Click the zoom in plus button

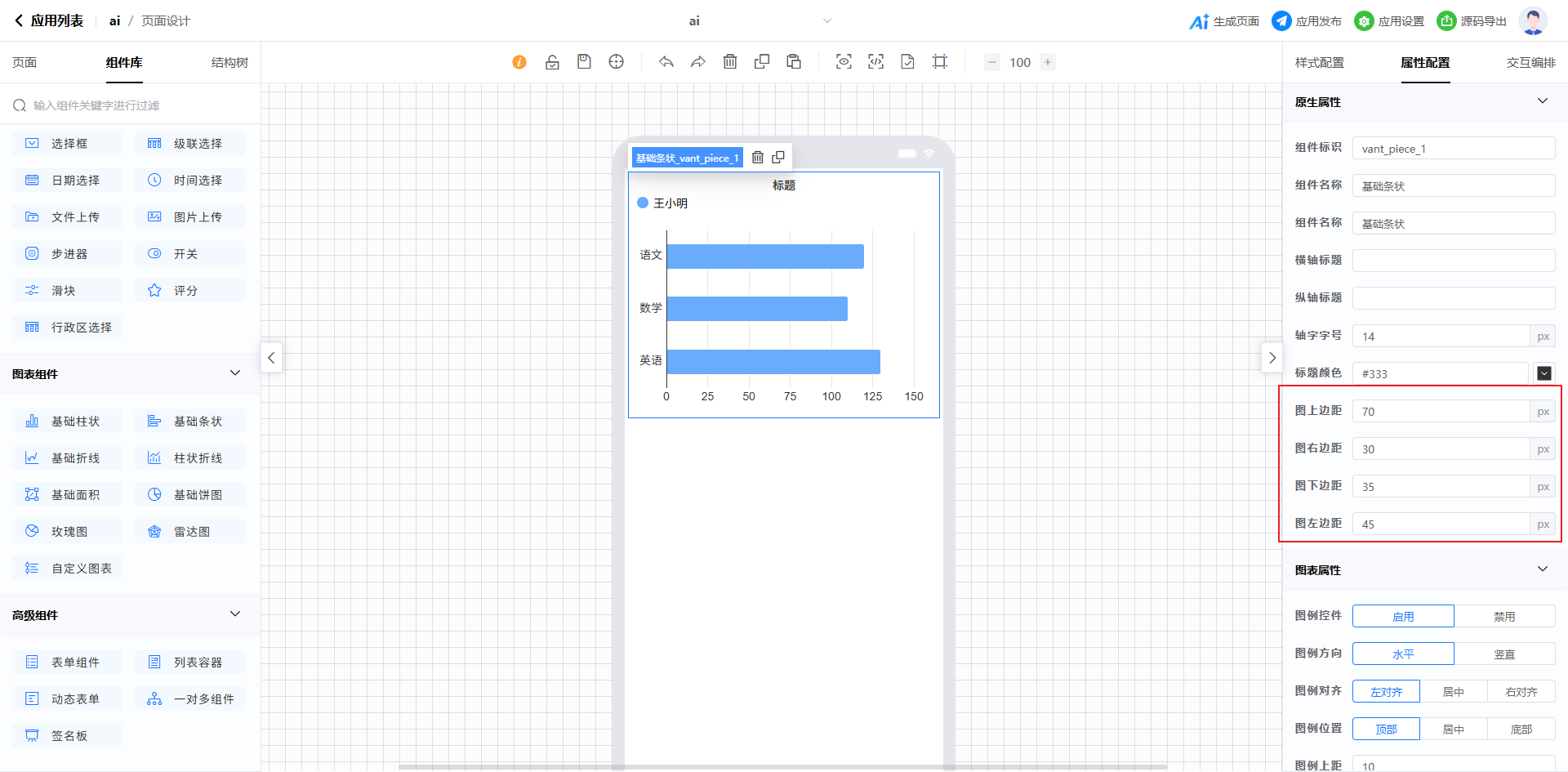pos(1048,62)
